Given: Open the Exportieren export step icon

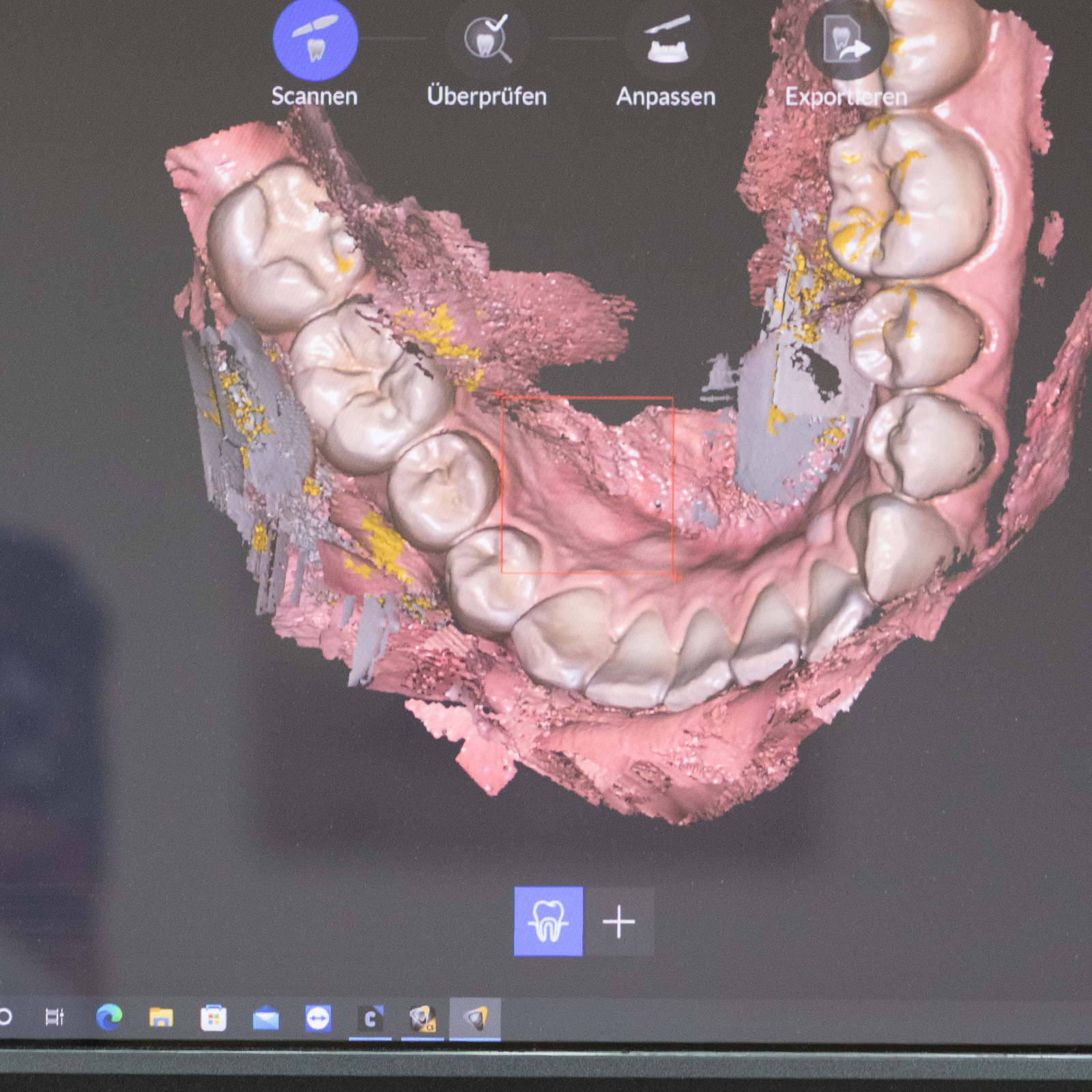Looking at the screenshot, I should 847,39.
